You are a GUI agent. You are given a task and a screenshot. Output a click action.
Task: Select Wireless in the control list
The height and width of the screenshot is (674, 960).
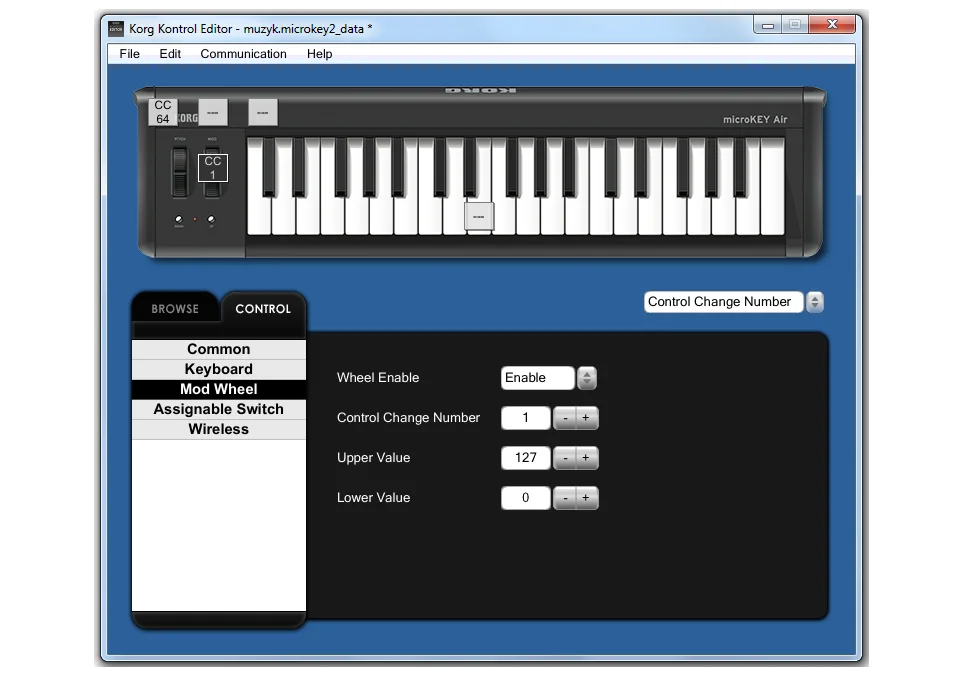coord(219,429)
